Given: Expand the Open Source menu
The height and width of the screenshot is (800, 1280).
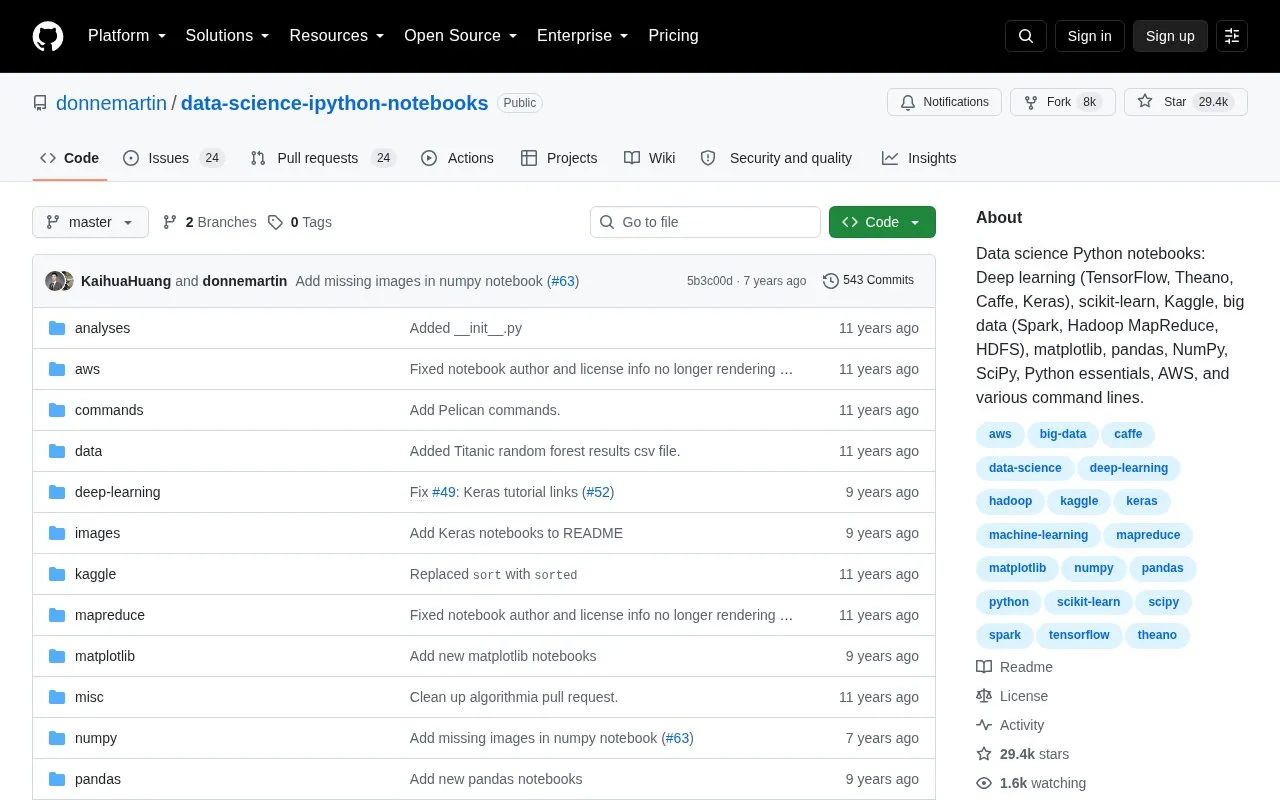Looking at the screenshot, I should point(460,36).
